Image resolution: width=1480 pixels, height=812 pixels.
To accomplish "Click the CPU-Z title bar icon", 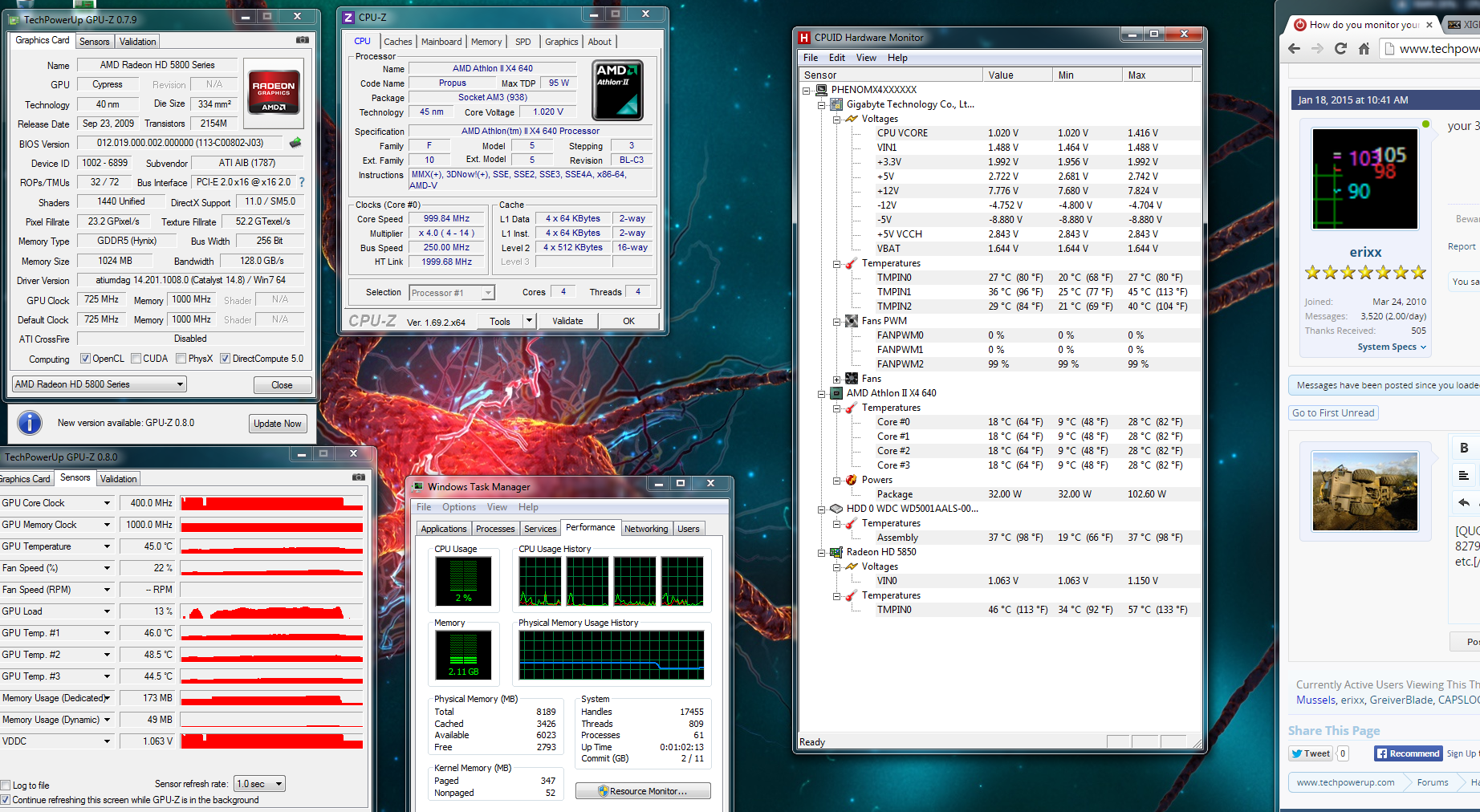I will [348, 17].
